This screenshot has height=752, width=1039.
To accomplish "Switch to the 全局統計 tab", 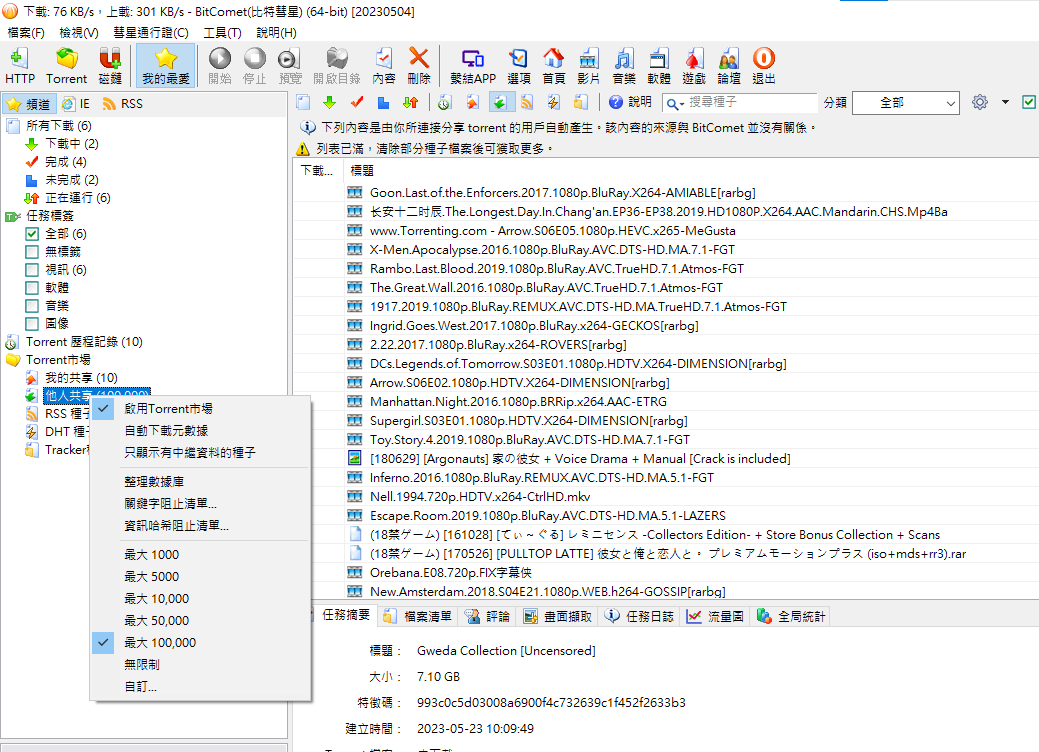I will (x=791, y=616).
